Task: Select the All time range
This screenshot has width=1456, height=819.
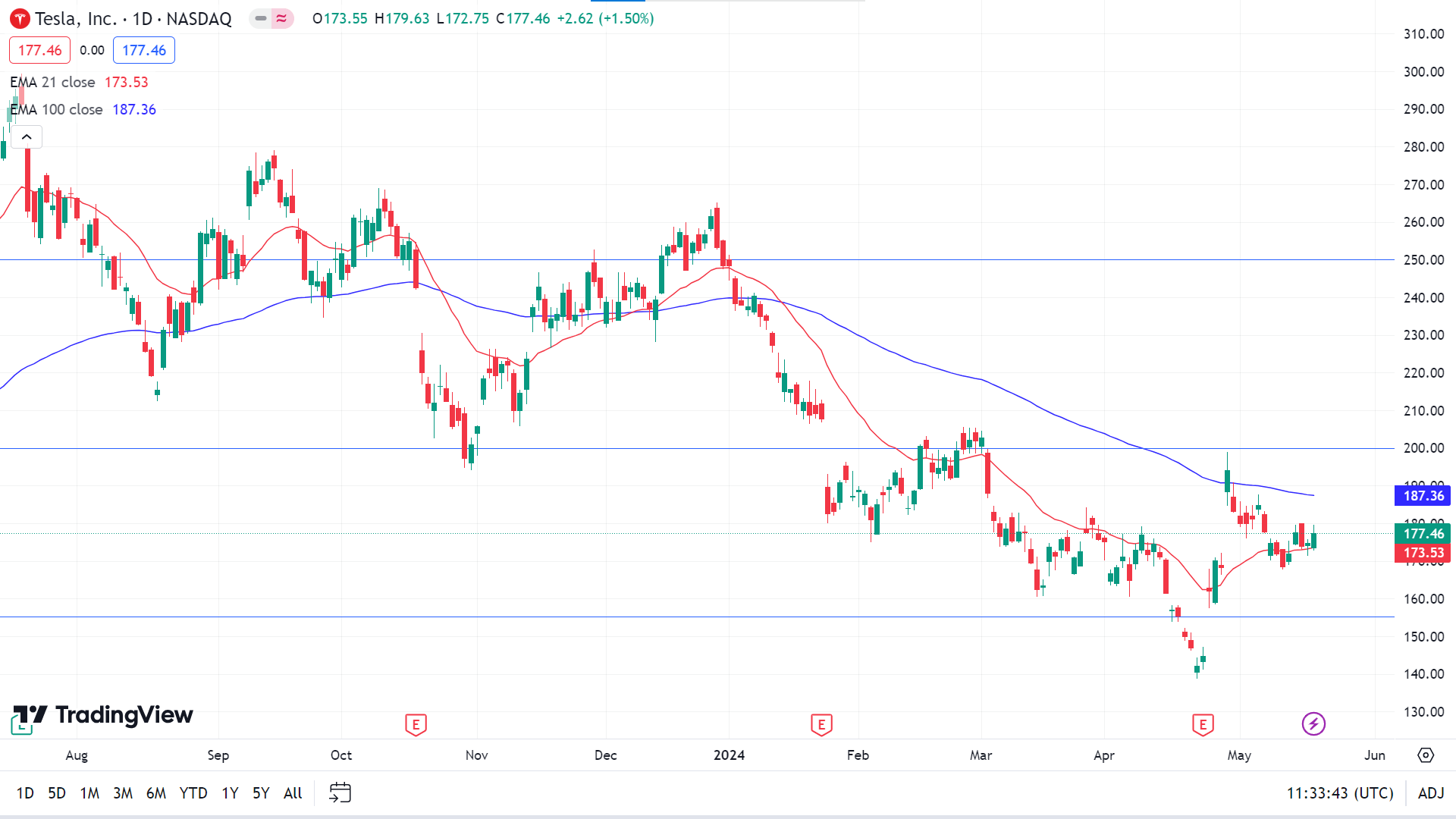Action: [x=293, y=793]
